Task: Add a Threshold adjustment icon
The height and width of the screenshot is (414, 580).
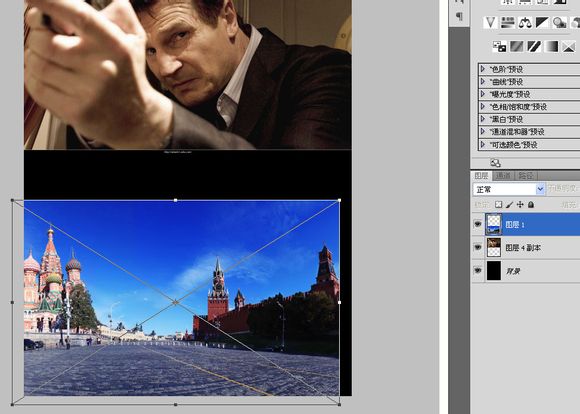Action: point(534,47)
